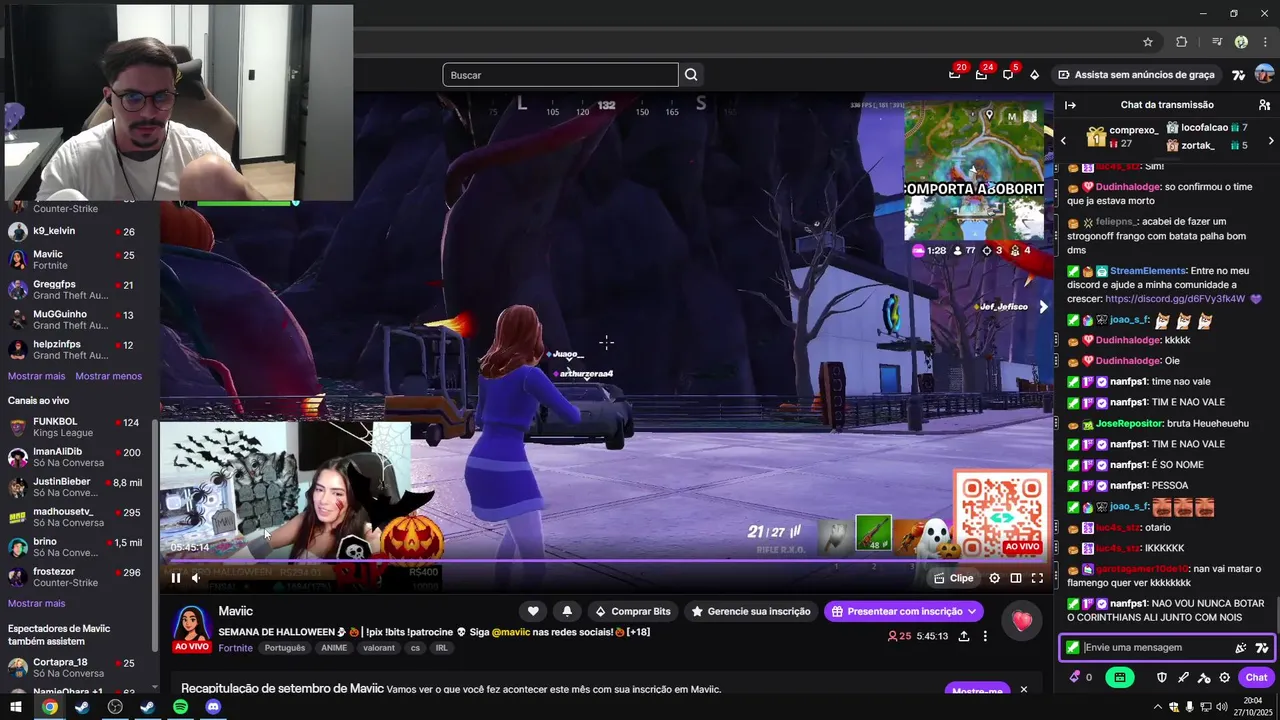Pause the Maviic stream video

click(176, 577)
